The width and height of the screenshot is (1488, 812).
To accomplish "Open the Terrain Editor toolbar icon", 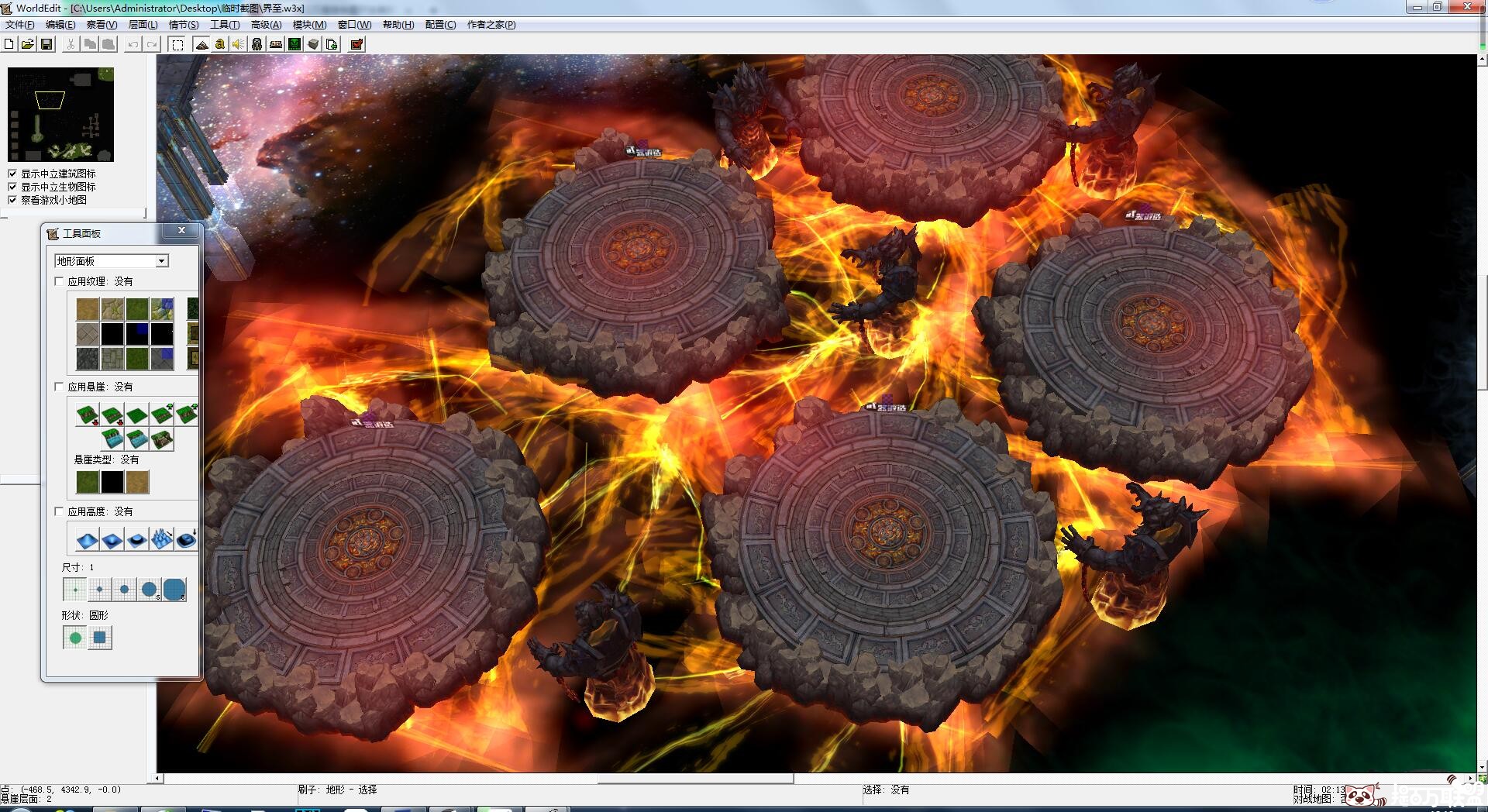I will coord(201,44).
